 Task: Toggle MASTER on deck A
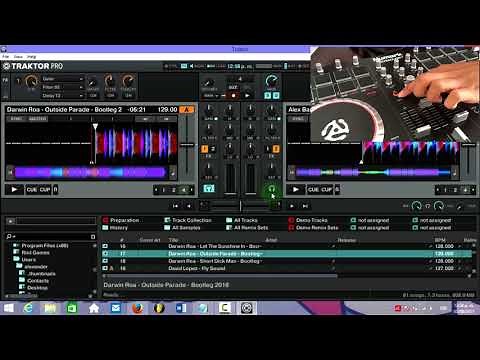point(37,119)
